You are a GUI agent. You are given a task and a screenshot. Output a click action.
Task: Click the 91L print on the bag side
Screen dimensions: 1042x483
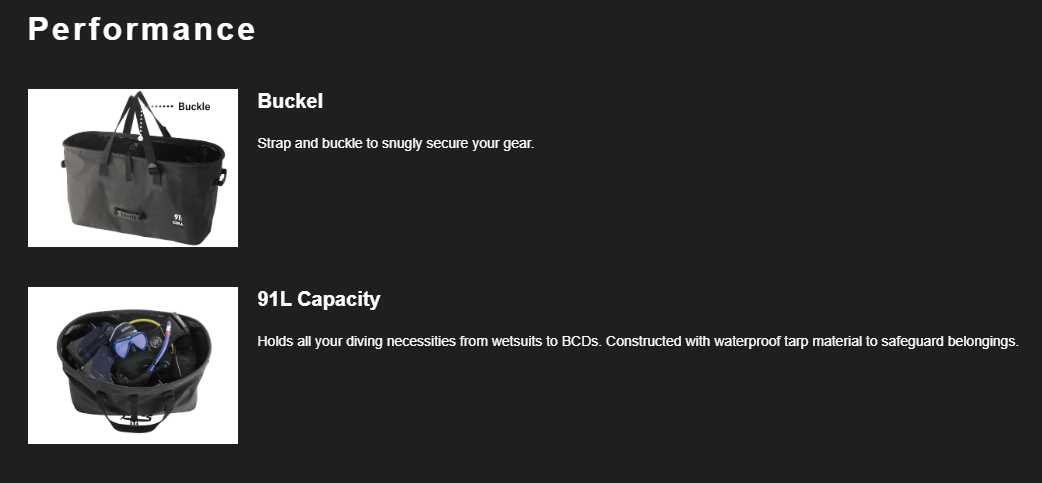(178, 220)
